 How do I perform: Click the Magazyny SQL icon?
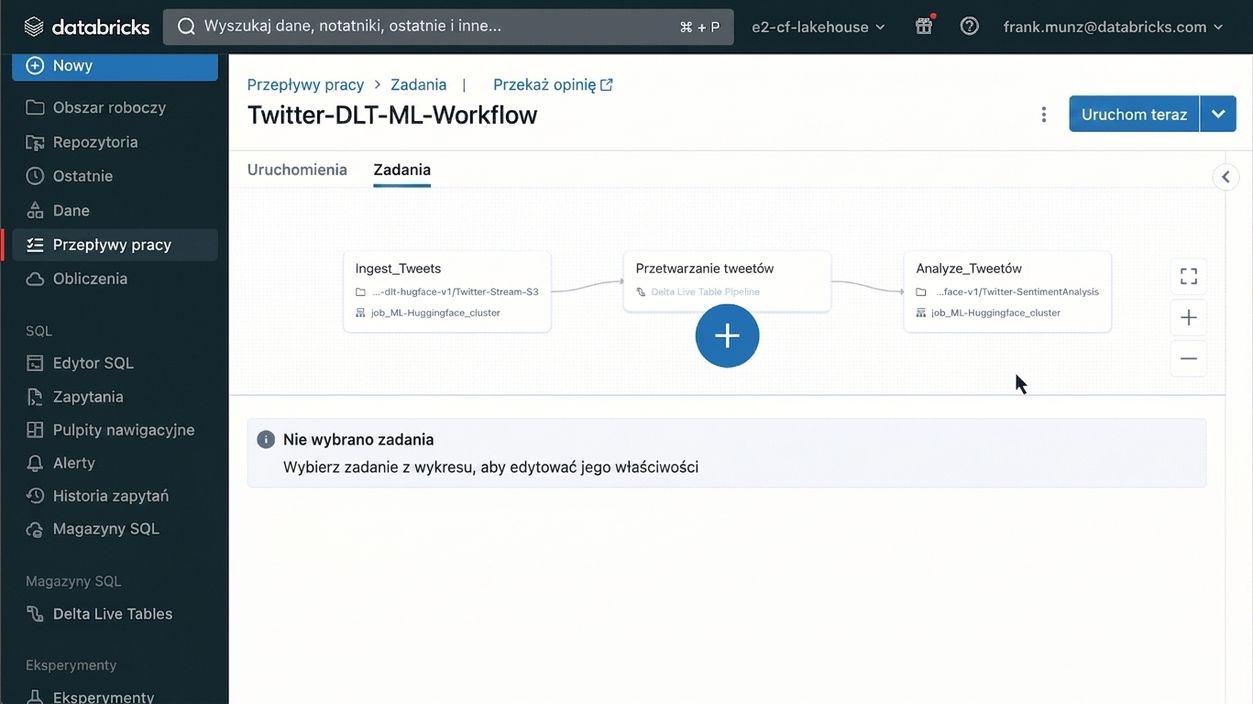(x=35, y=529)
